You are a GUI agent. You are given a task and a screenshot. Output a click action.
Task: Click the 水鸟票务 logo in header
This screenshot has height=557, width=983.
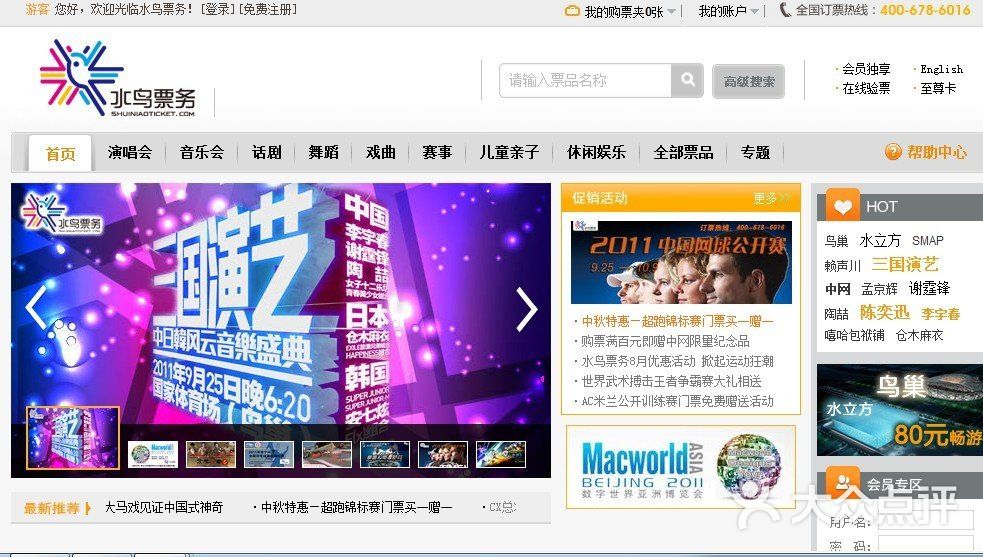(118, 78)
